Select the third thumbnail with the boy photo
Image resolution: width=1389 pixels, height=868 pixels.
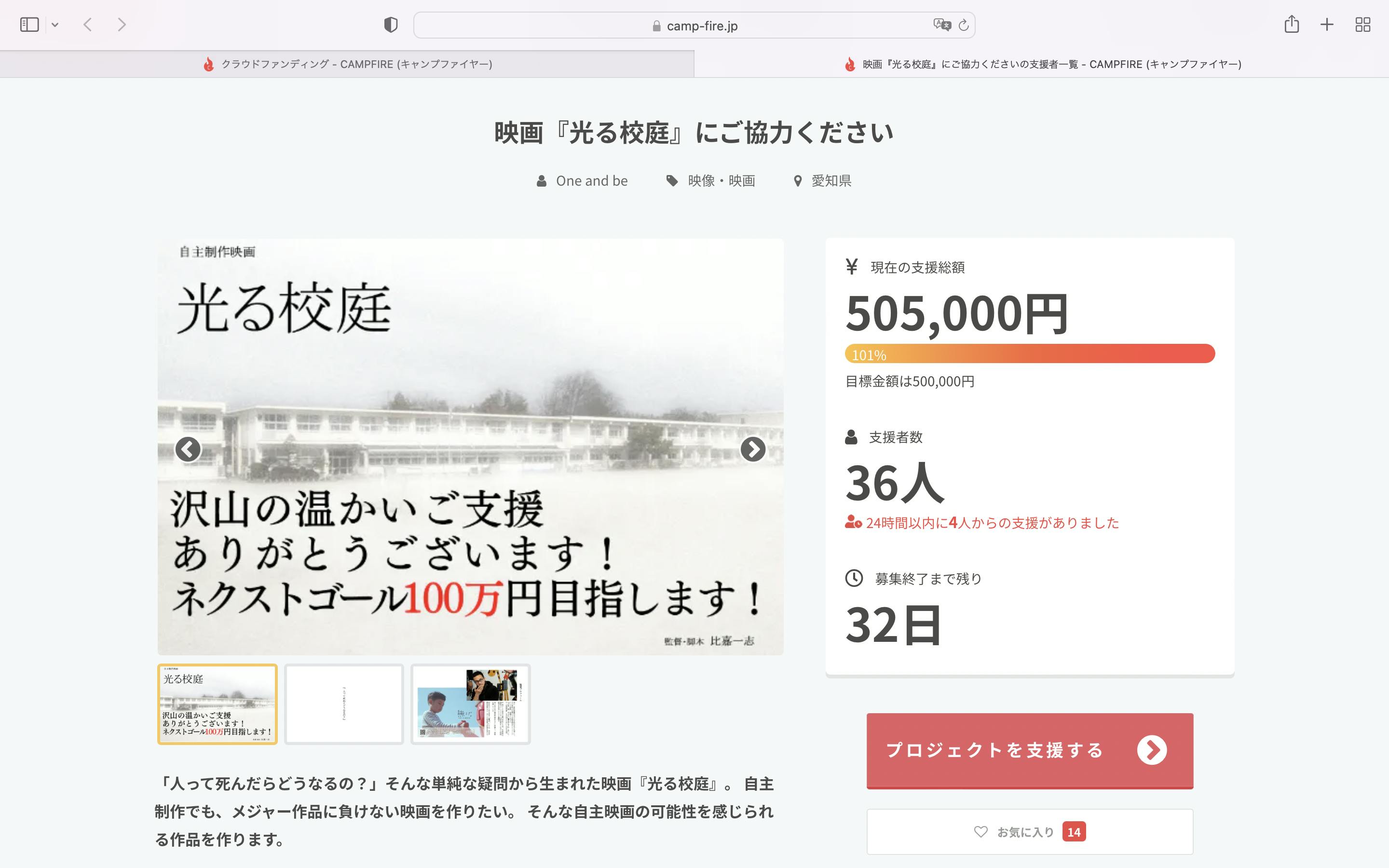click(x=471, y=705)
